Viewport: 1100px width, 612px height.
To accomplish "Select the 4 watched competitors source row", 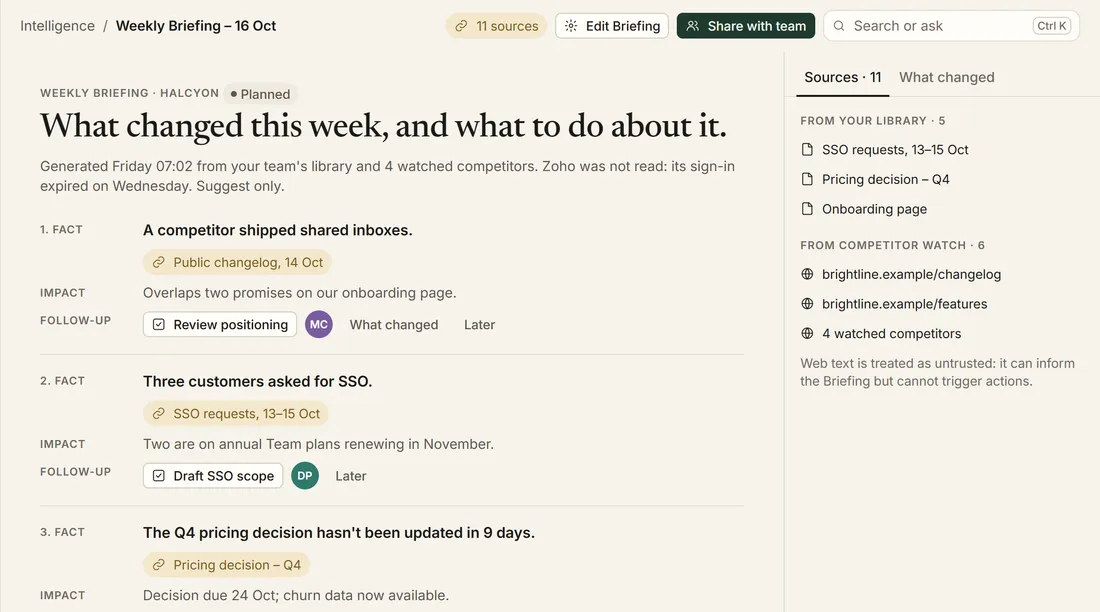I will [891, 333].
